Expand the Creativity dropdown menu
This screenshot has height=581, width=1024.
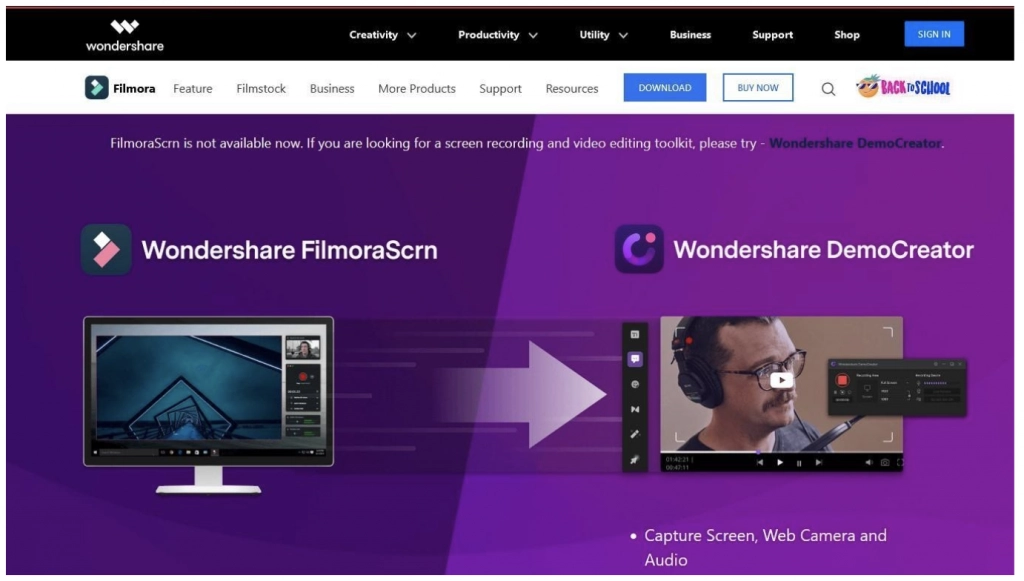383,35
